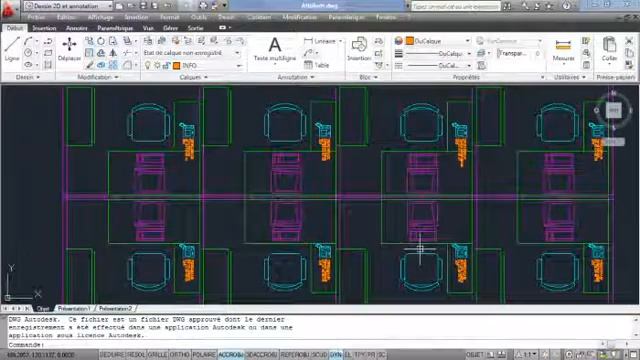640x360 pixels.
Task: Click the orange INFO layer color swatch
Action: (x=177, y=65)
